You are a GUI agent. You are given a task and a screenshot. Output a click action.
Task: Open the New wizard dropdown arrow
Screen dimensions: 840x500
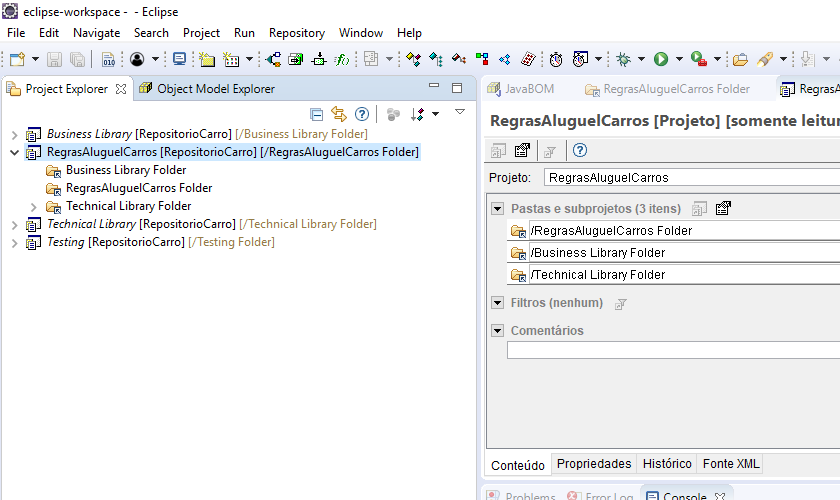point(35,59)
